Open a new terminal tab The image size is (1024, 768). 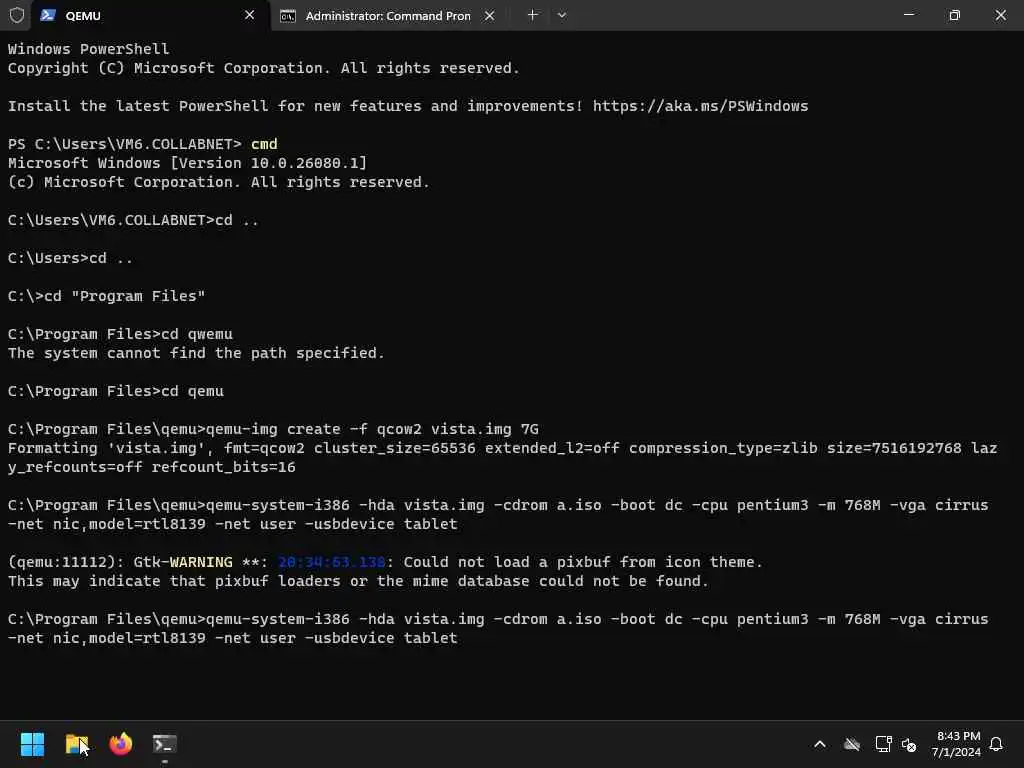pos(533,15)
